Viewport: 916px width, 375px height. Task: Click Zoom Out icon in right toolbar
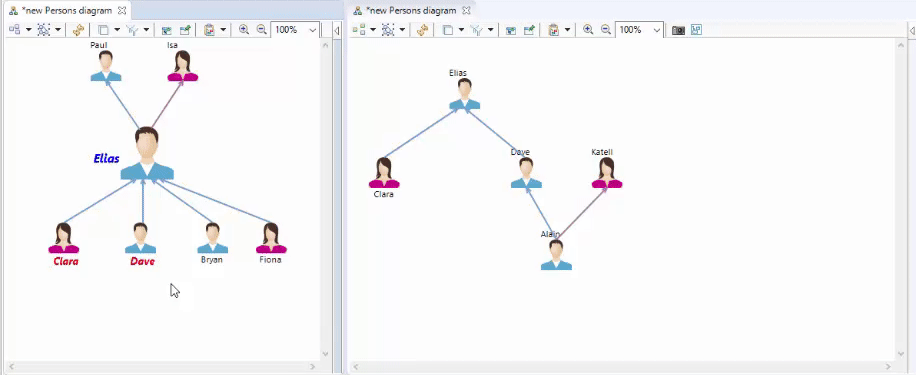click(606, 29)
